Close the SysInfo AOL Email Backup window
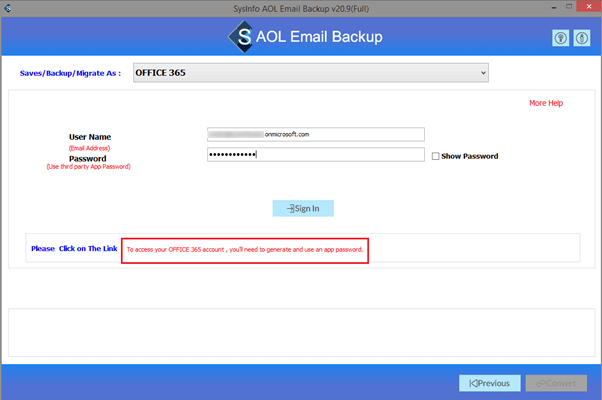This screenshot has width=602, height=400. coord(589,7)
